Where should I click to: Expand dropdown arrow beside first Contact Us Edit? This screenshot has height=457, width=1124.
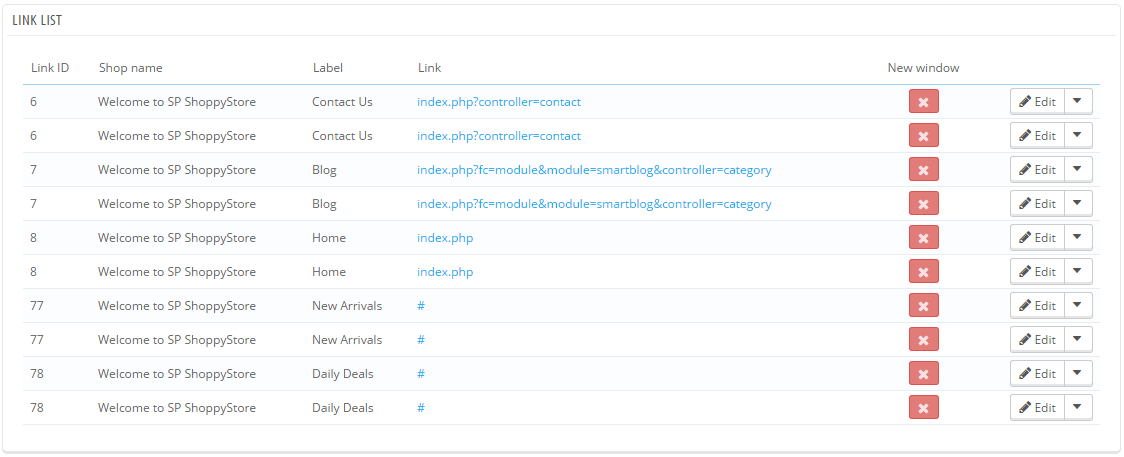click(x=1077, y=102)
